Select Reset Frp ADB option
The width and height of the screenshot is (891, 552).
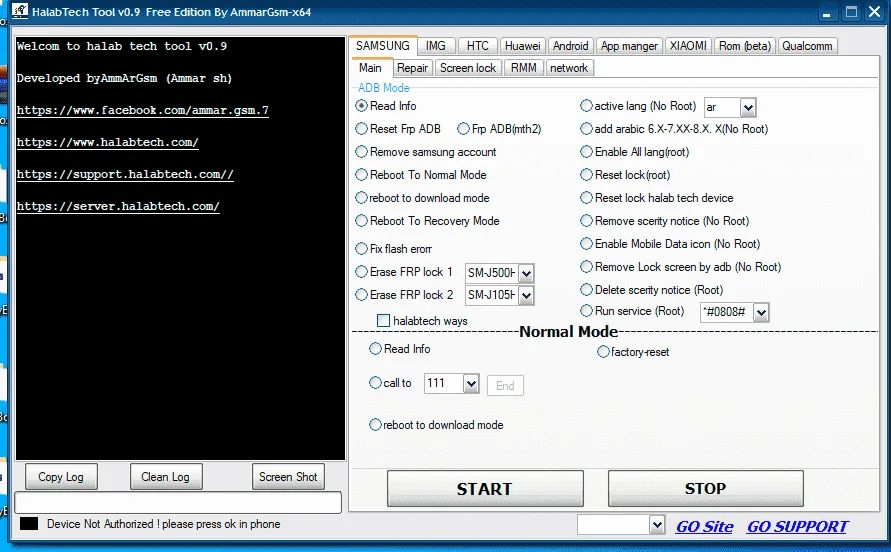(x=361, y=129)
